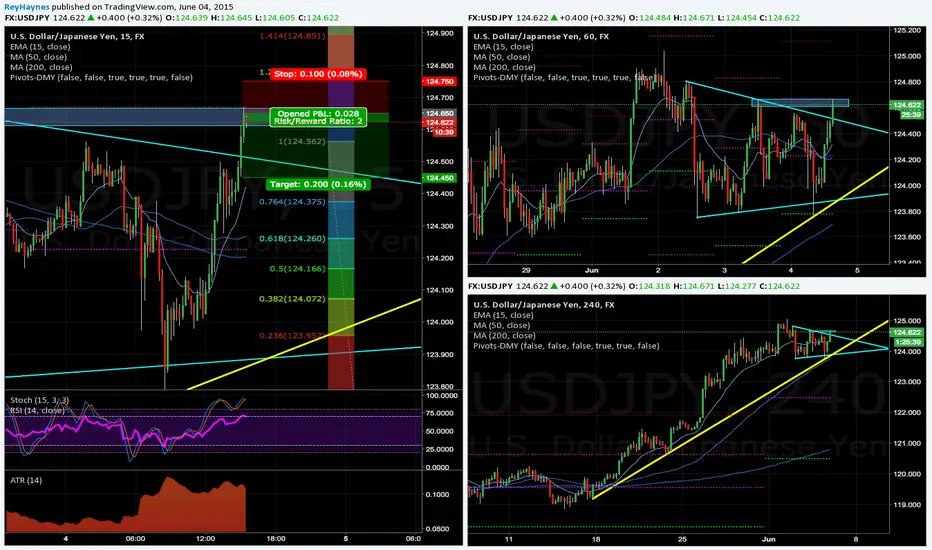Select the red 'Stop: 0.100 (0.08%)' label
The height and width of the screenshot is (550, 932).
point(317,74)
